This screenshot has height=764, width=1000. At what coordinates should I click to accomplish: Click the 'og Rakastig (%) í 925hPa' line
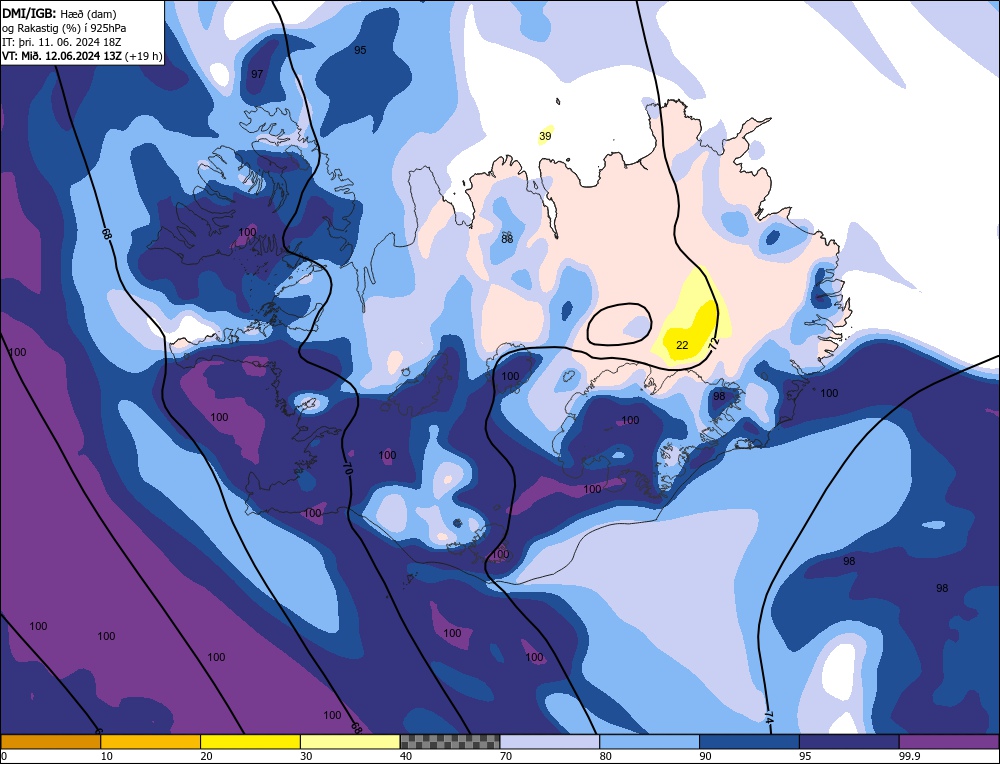(64, 28)
